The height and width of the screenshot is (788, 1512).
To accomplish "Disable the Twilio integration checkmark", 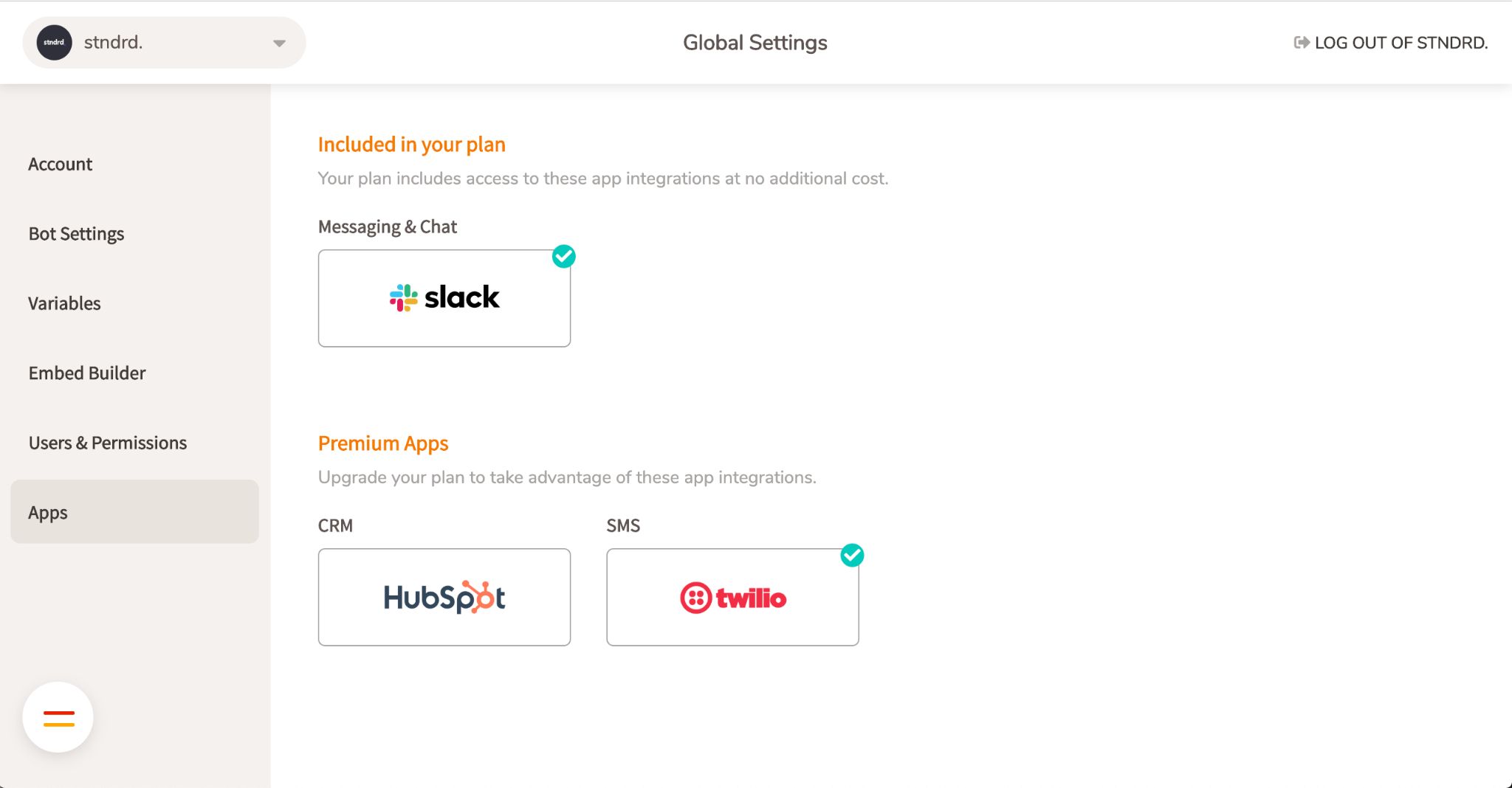I will [x=853, y=556].
